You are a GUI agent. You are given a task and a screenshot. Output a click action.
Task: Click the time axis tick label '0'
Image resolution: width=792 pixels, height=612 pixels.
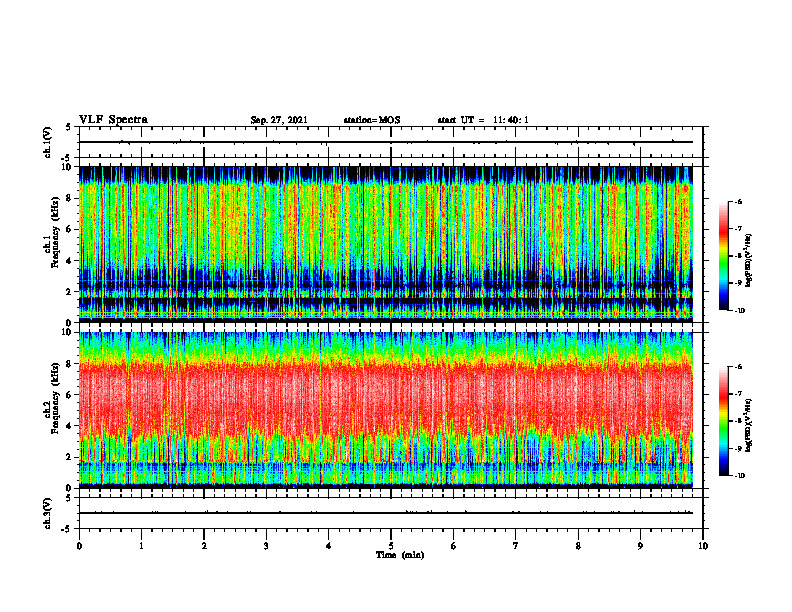coord(79,546)
